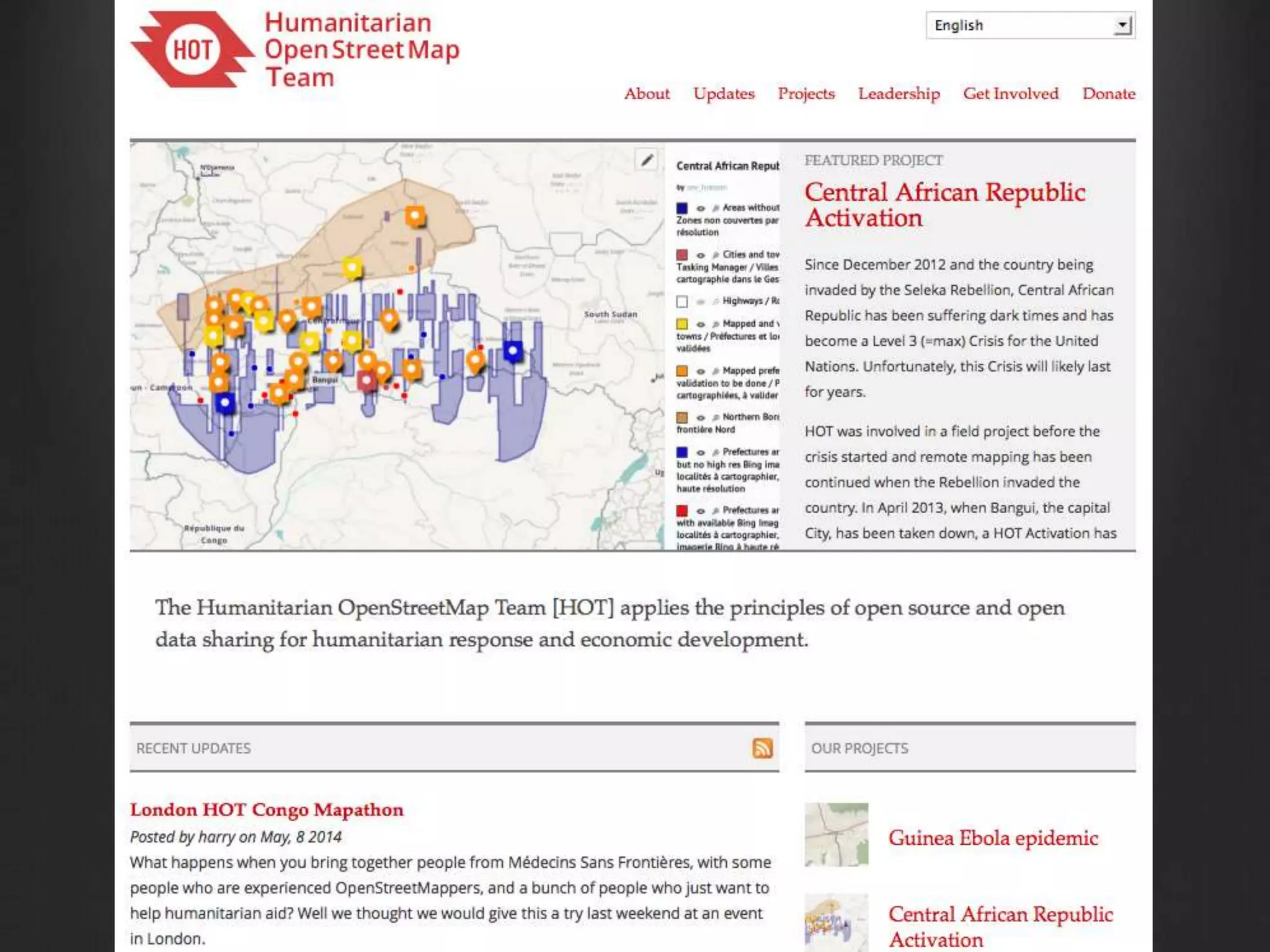Go to the About page
1270x952 pixels.
647,94
